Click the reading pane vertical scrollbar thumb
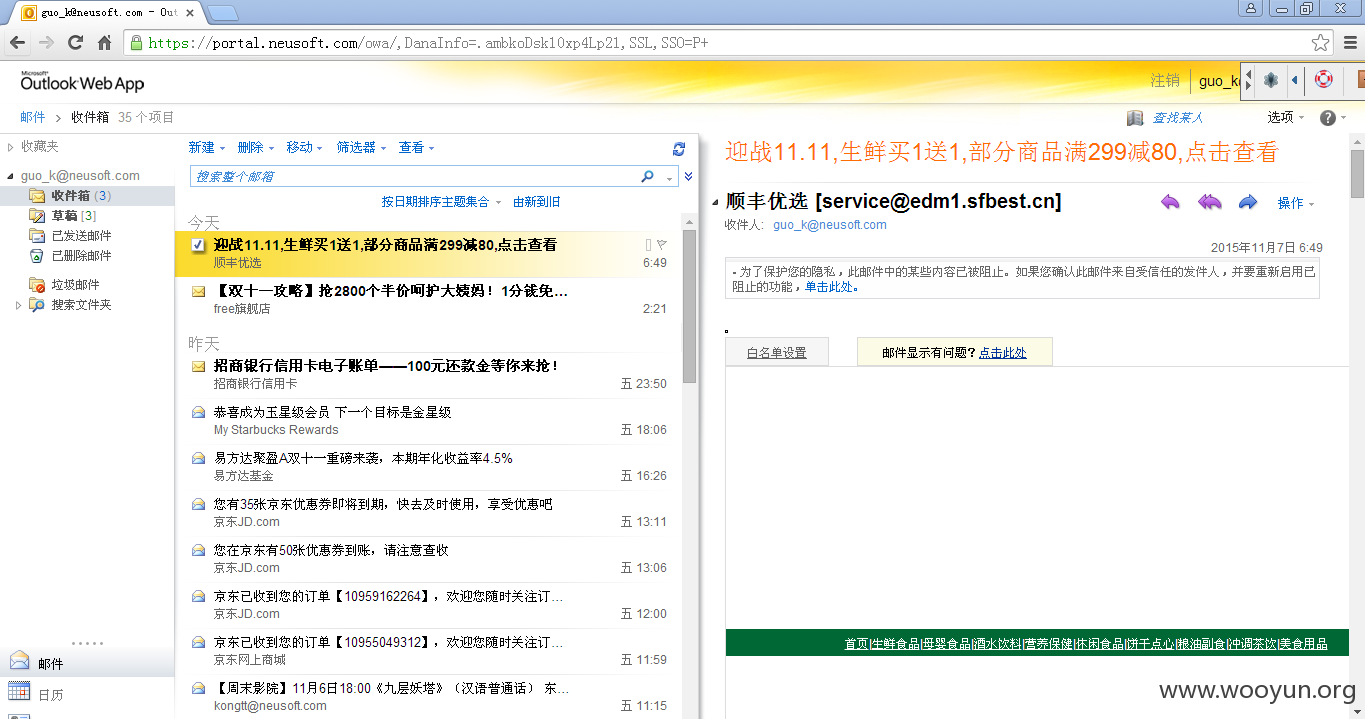 (x=1357, y=173)
